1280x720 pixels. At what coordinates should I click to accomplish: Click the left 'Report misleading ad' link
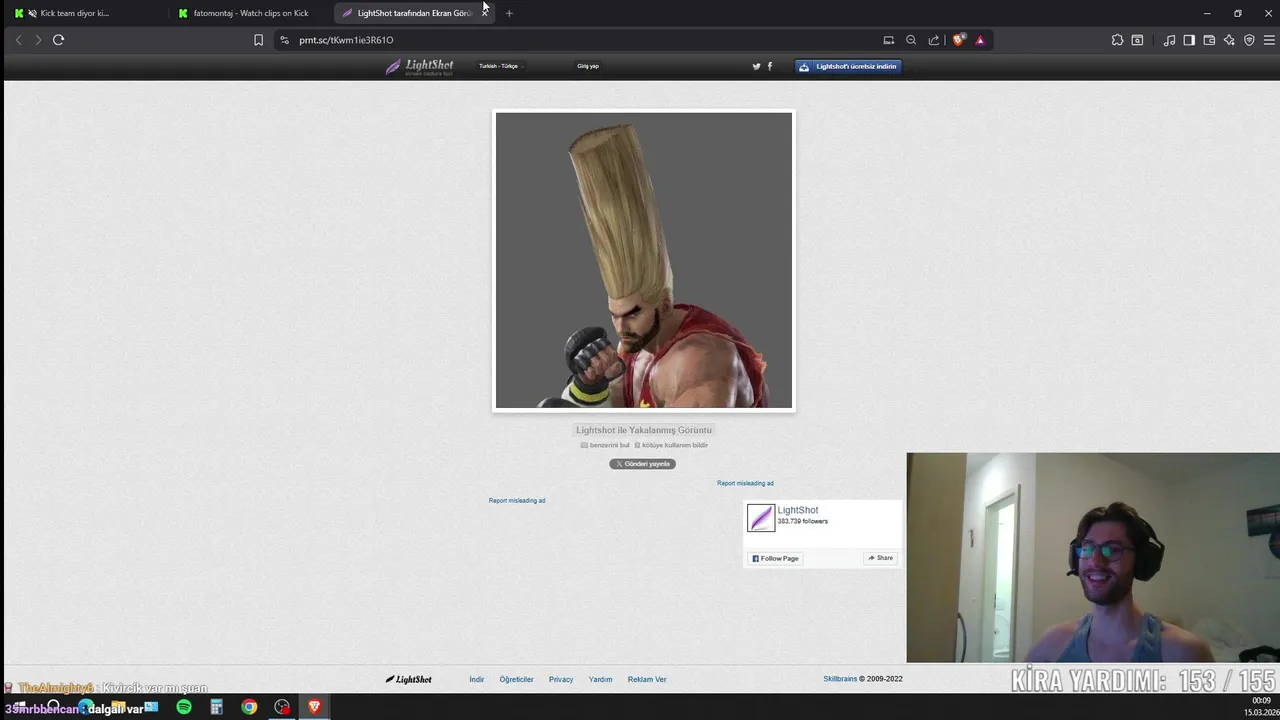point(517,500)
